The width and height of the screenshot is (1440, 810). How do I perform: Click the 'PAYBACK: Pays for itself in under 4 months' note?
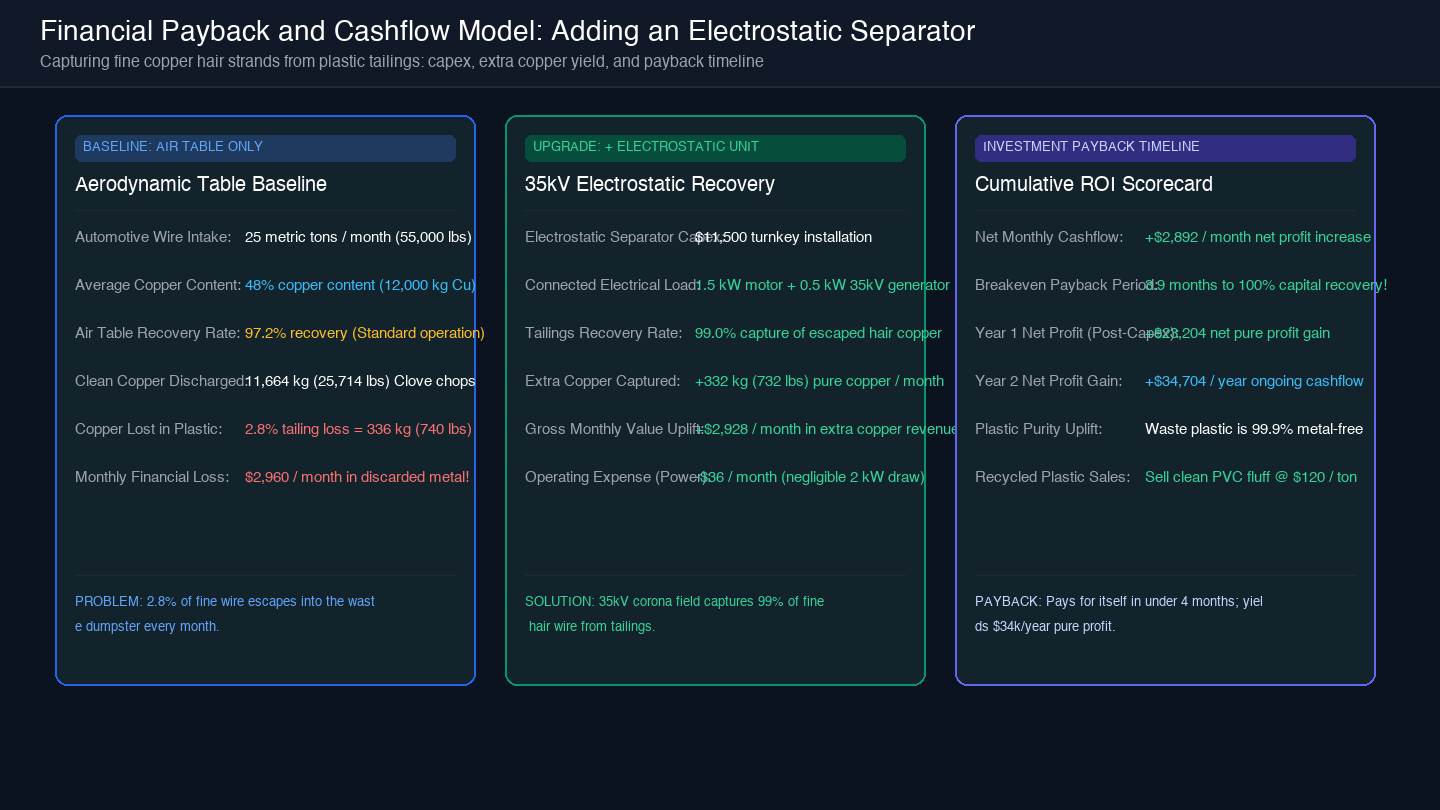pyautogui.click(x=1119, y=614)
